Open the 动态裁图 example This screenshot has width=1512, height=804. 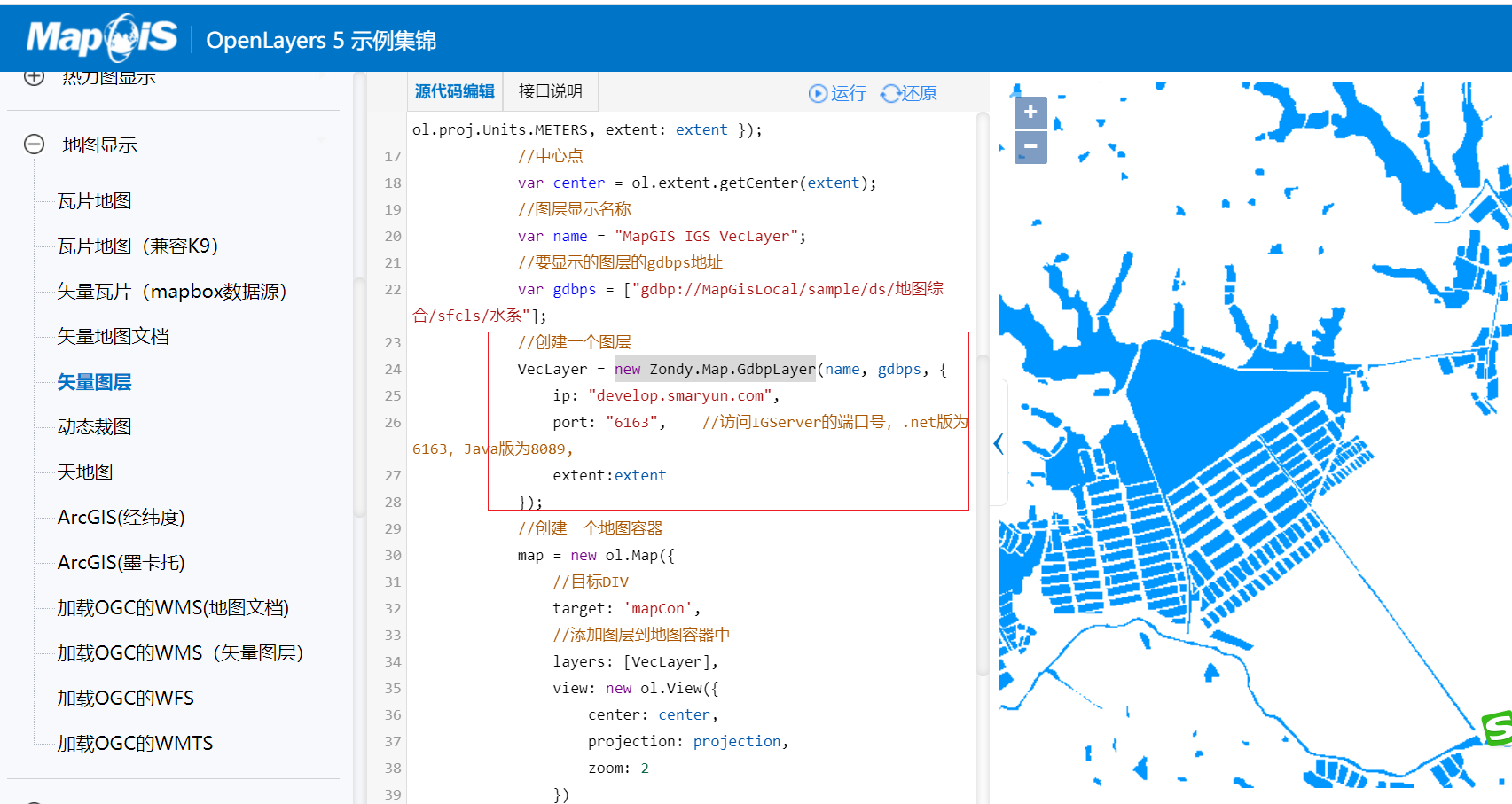coord(94,427)
